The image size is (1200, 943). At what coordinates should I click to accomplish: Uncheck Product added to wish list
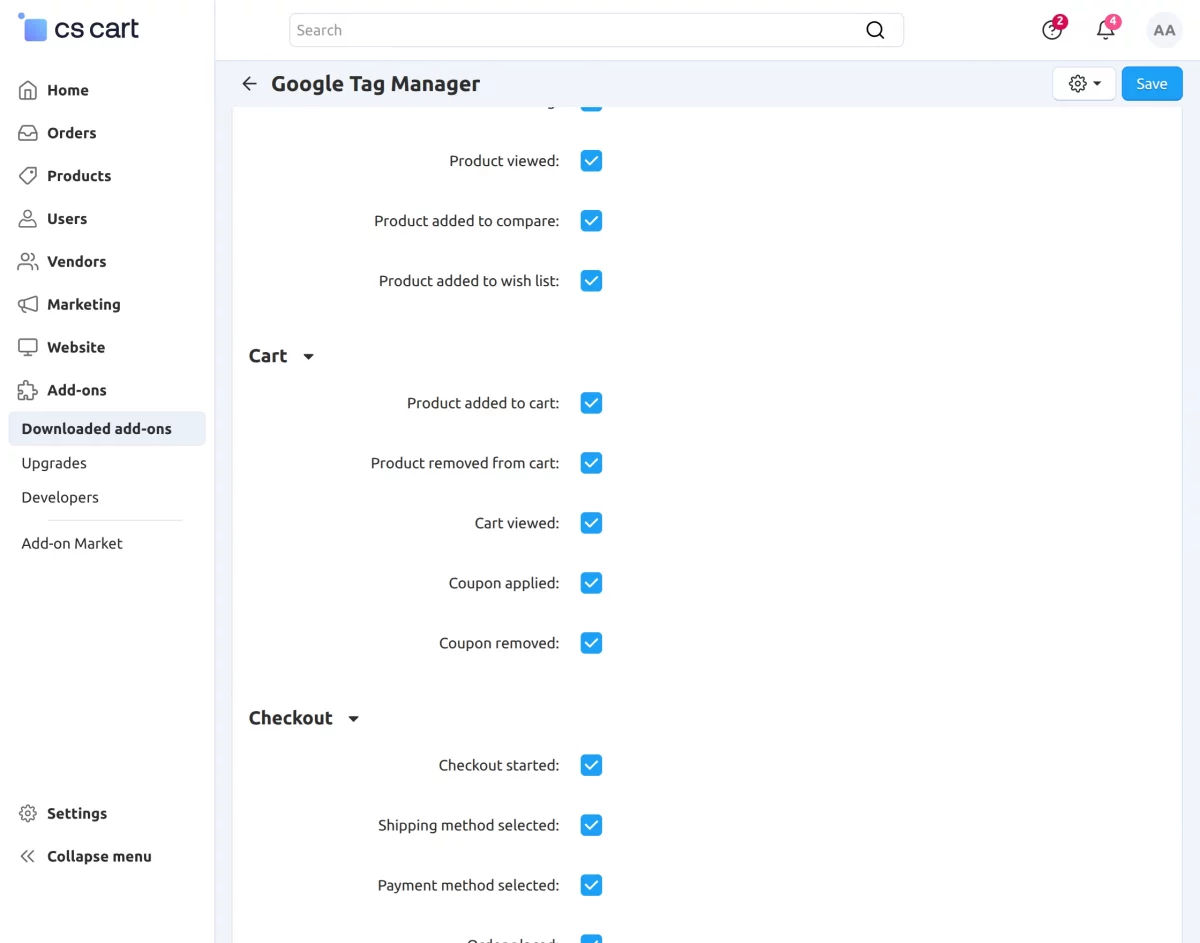591,281
